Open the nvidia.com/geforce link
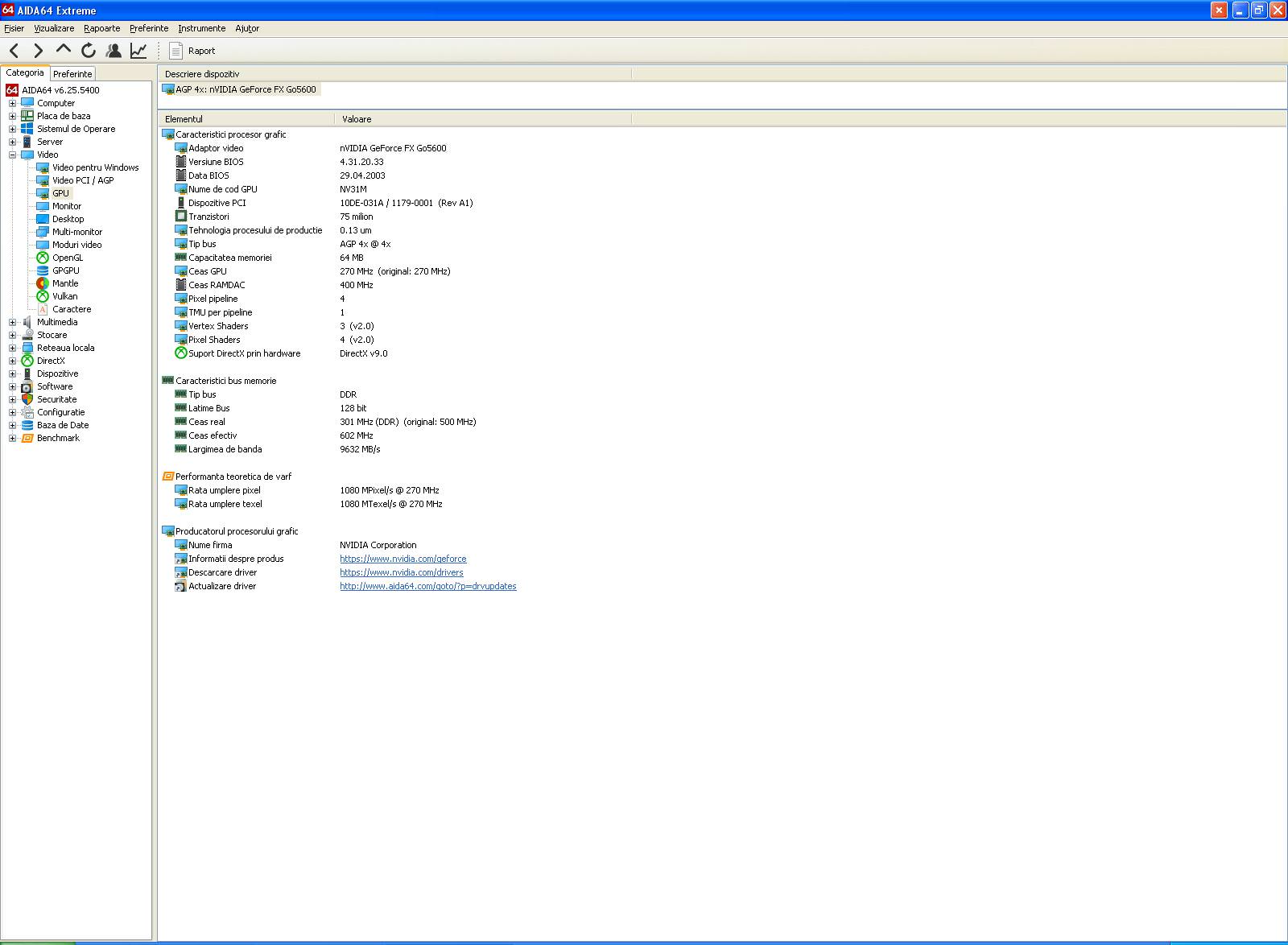 (402, 559)
